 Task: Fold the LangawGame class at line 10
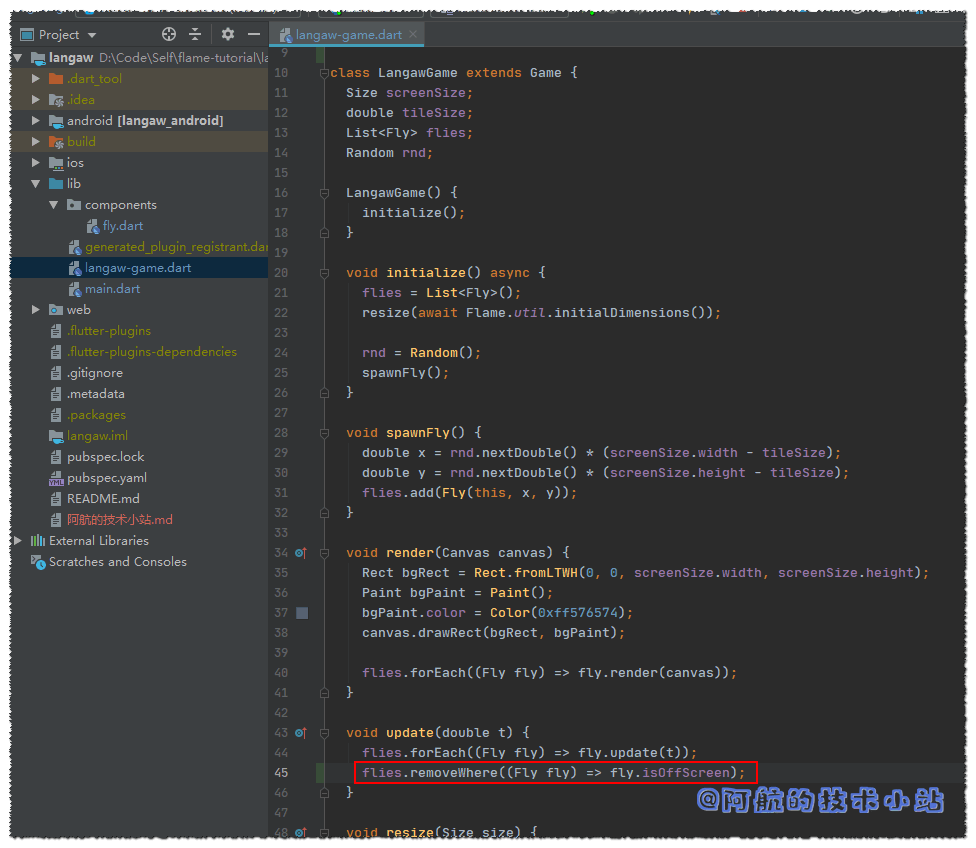pyautogui.click(x=322, y=73)
